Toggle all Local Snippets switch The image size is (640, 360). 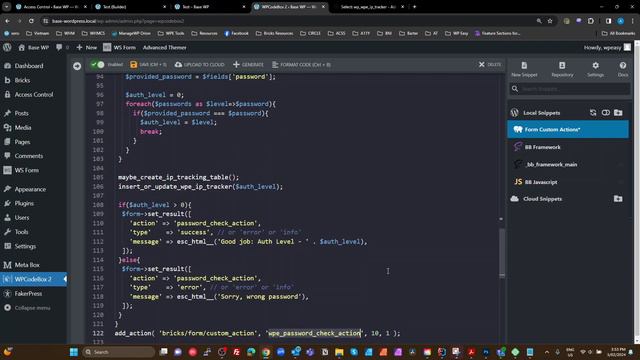pos(606,113)
